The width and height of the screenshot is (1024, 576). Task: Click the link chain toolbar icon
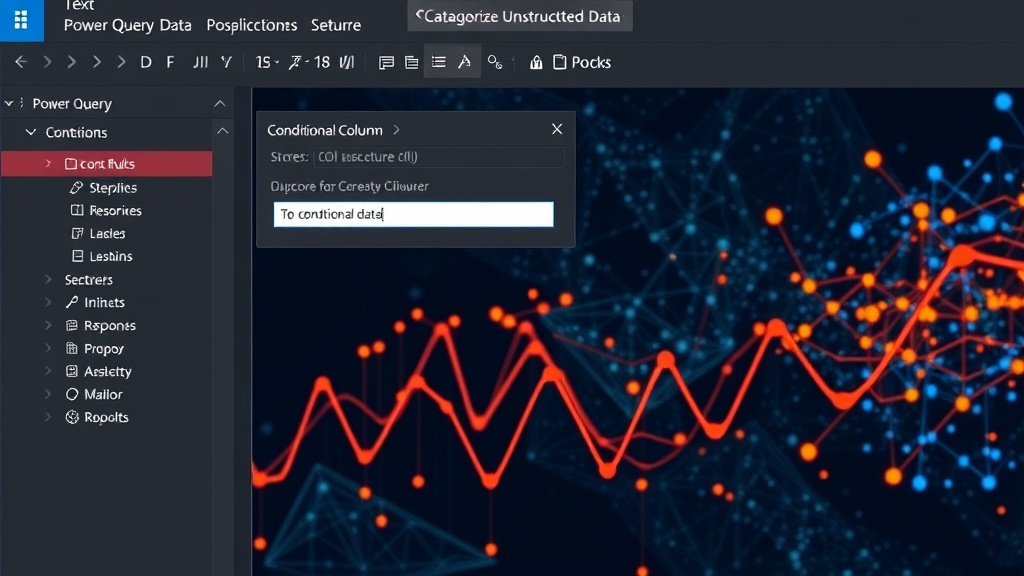pos(495,62)
